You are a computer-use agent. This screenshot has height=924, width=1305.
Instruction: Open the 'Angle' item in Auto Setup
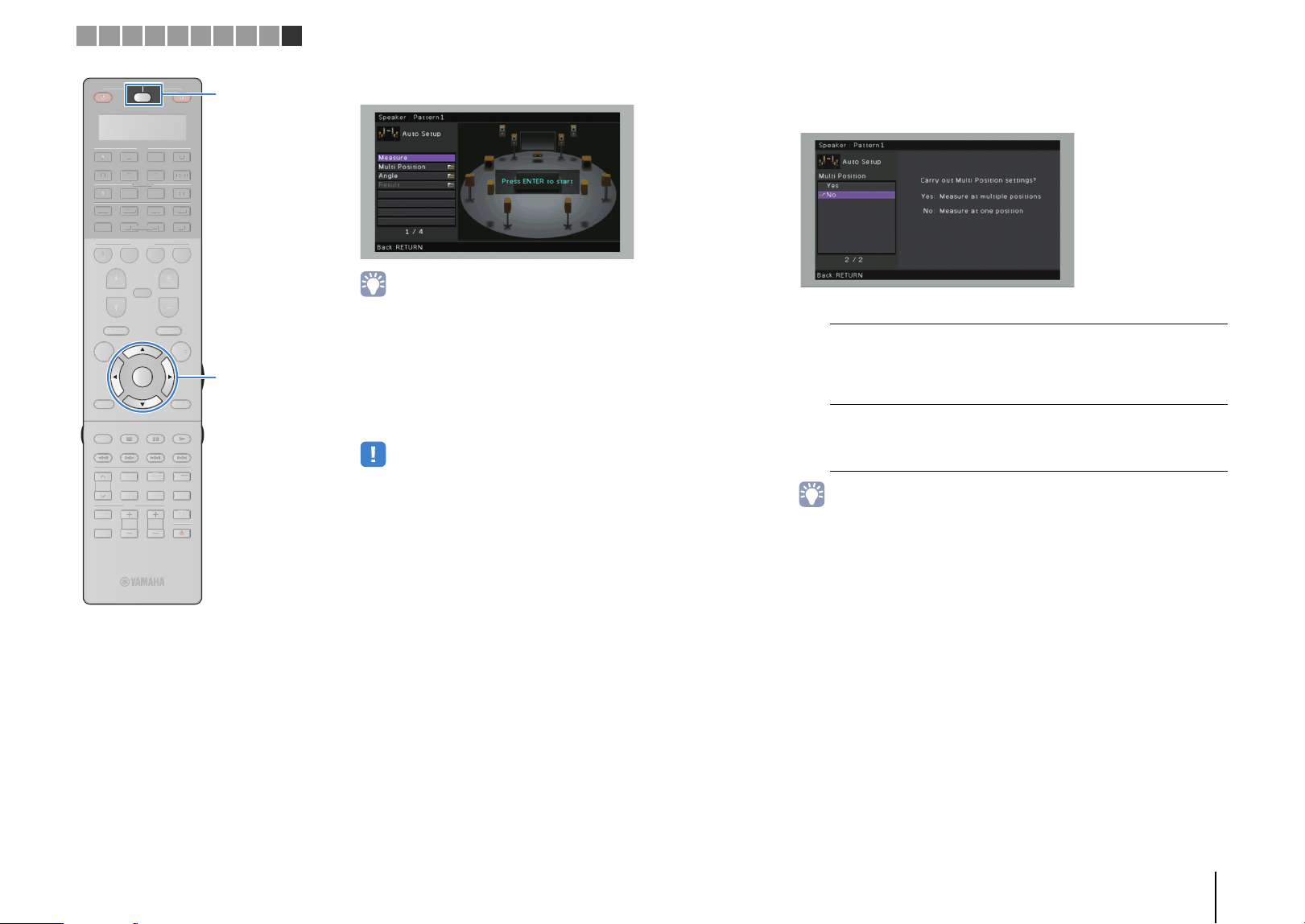[416, 175]
